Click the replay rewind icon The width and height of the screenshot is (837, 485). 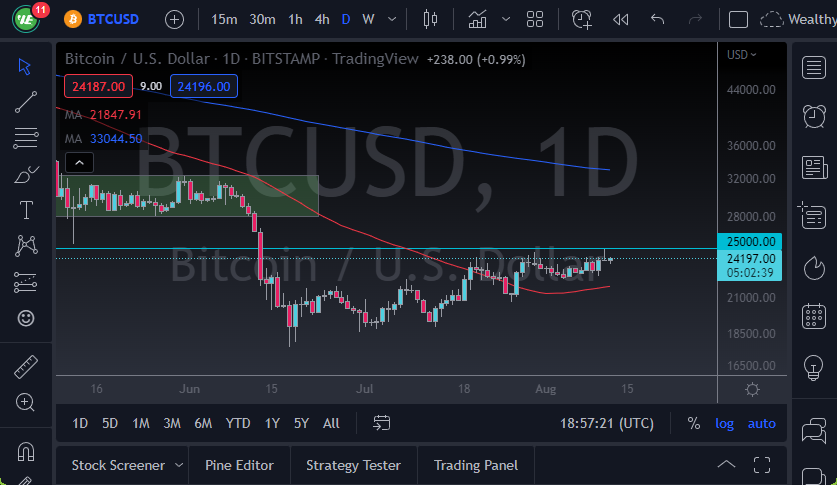pyautogui.click(x=620, y=19)
